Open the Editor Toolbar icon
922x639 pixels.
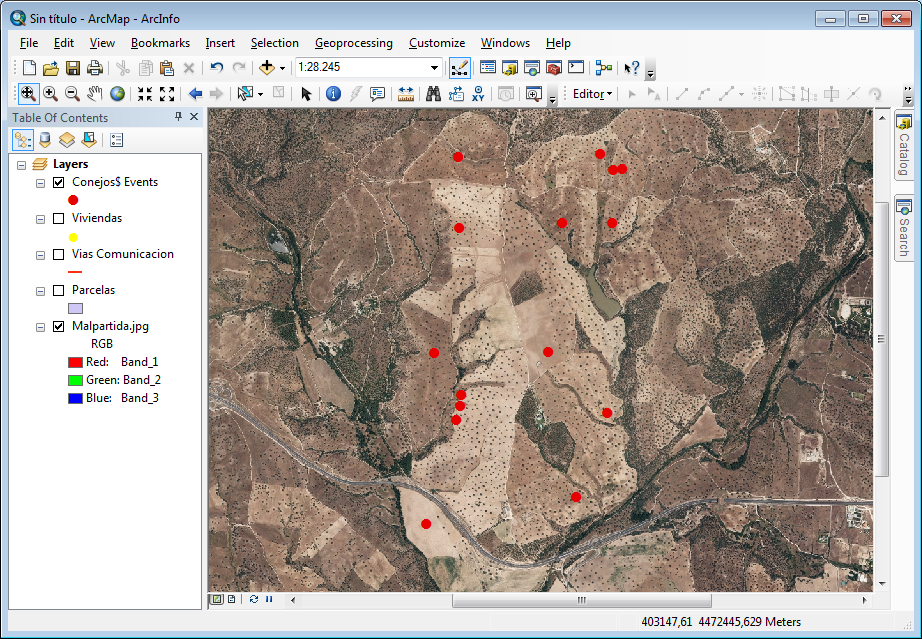click(x=459, y=68)
